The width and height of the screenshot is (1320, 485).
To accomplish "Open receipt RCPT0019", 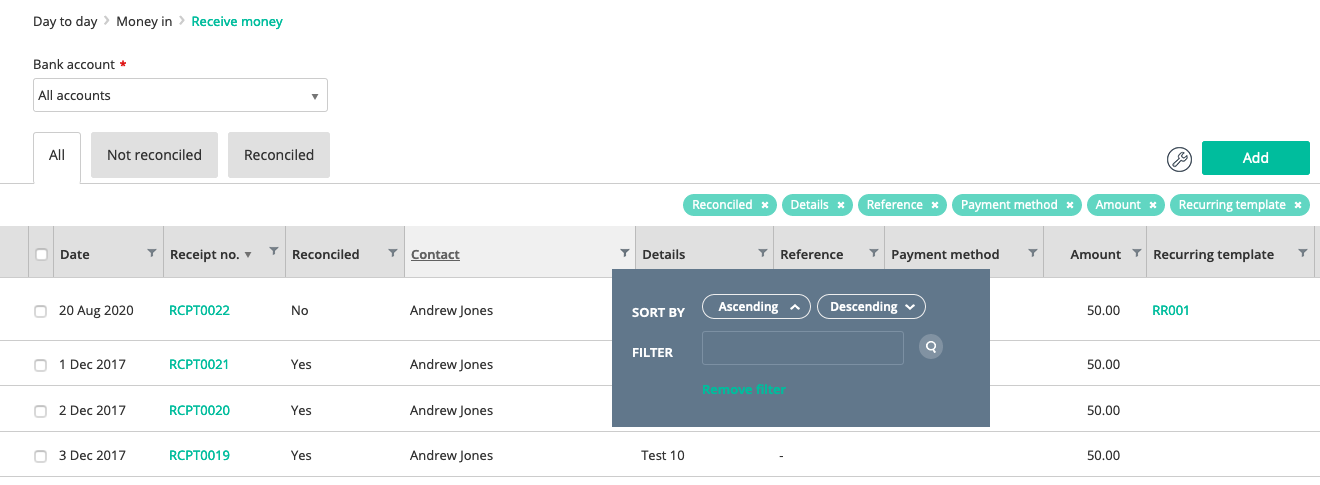I will point(199,455).
